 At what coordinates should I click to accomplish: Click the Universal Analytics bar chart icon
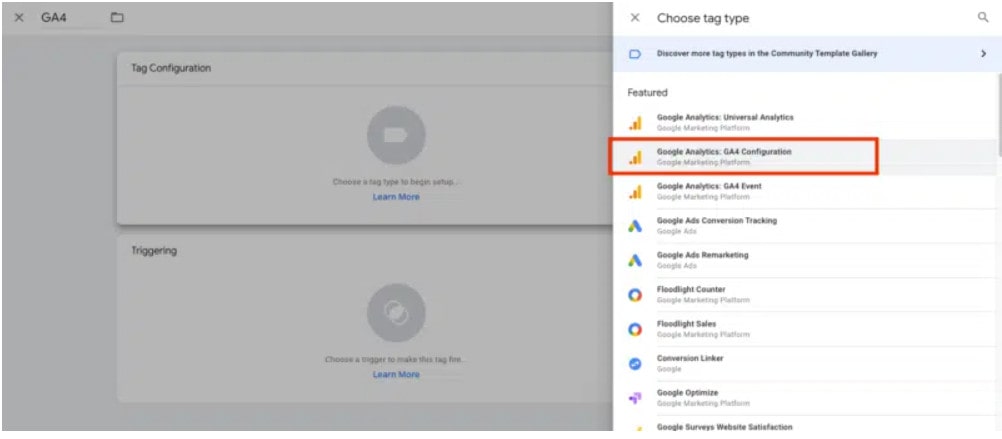pos(635,123)
